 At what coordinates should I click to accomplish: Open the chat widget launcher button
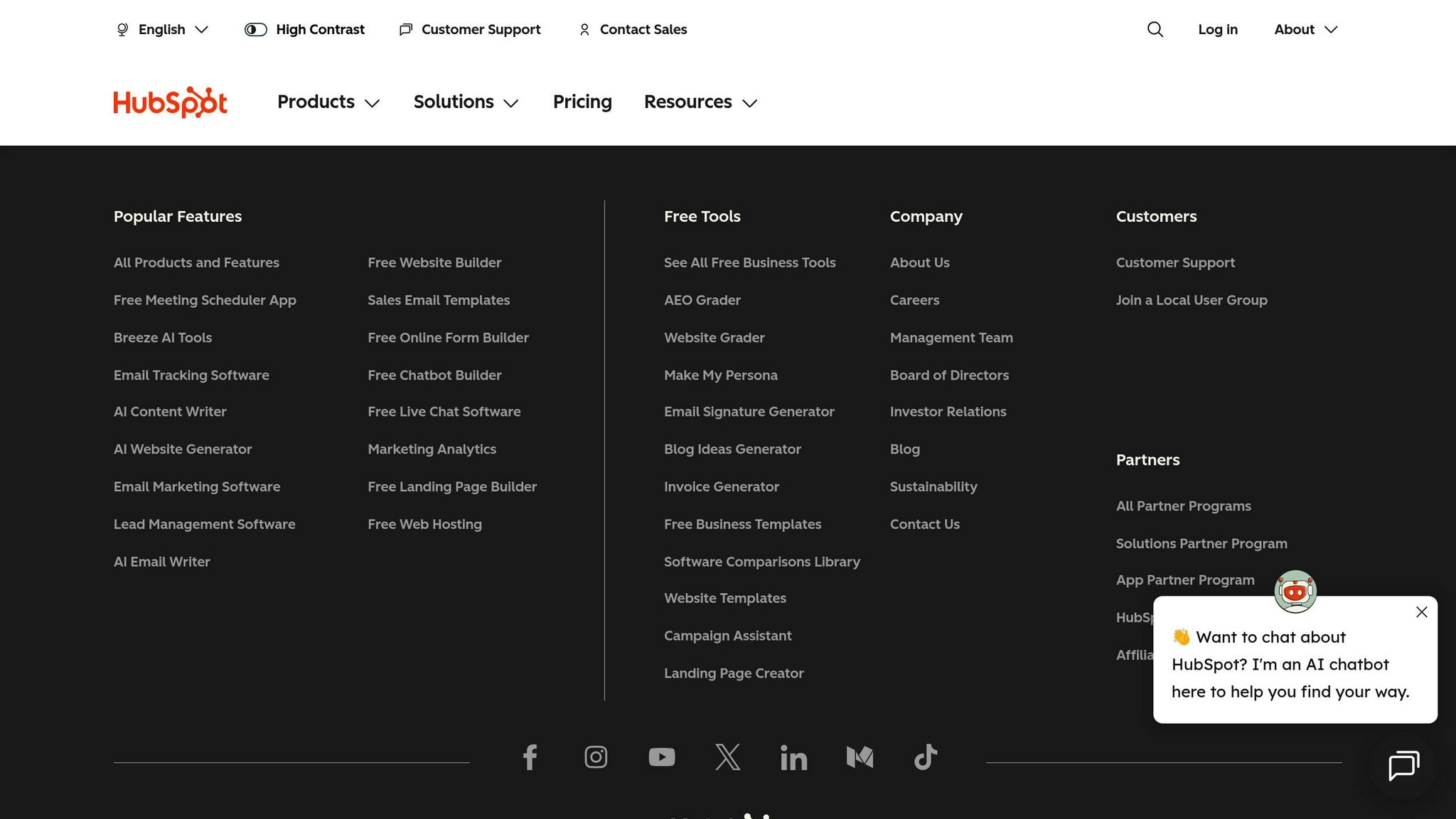point(1403,766)
